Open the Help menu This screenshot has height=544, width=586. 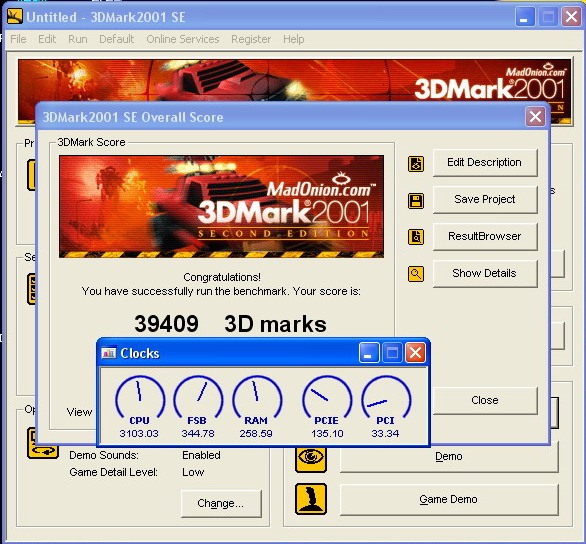coord(294,39)
